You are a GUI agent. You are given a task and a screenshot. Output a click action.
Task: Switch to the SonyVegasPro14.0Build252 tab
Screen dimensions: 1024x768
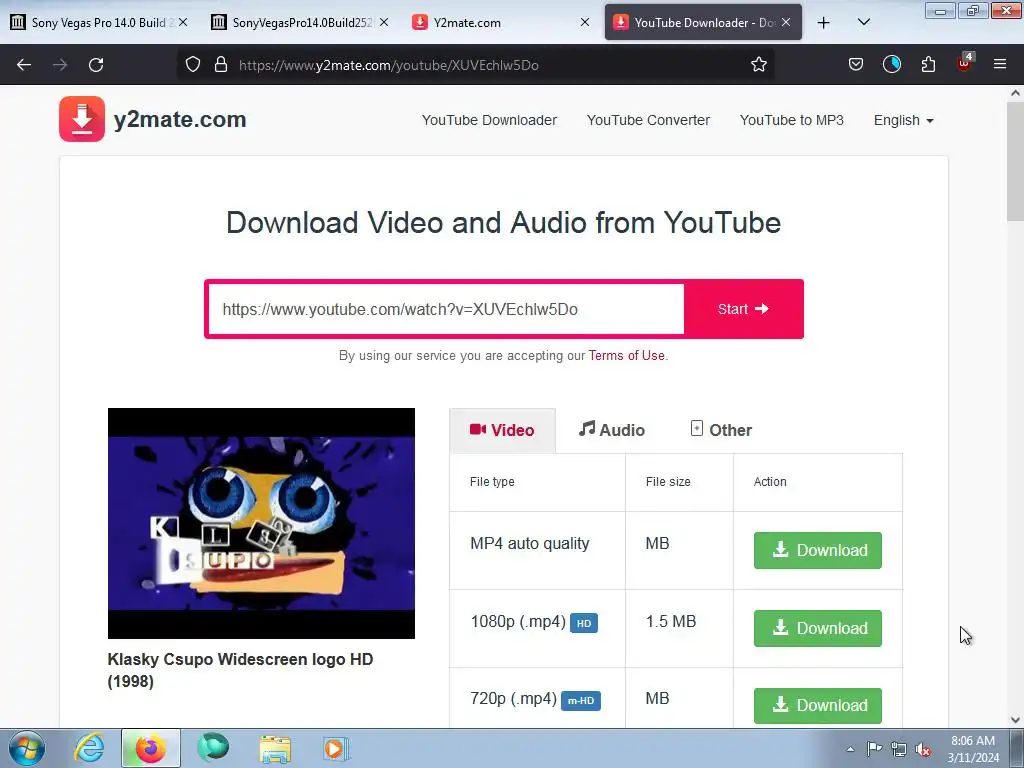point(299,22)
